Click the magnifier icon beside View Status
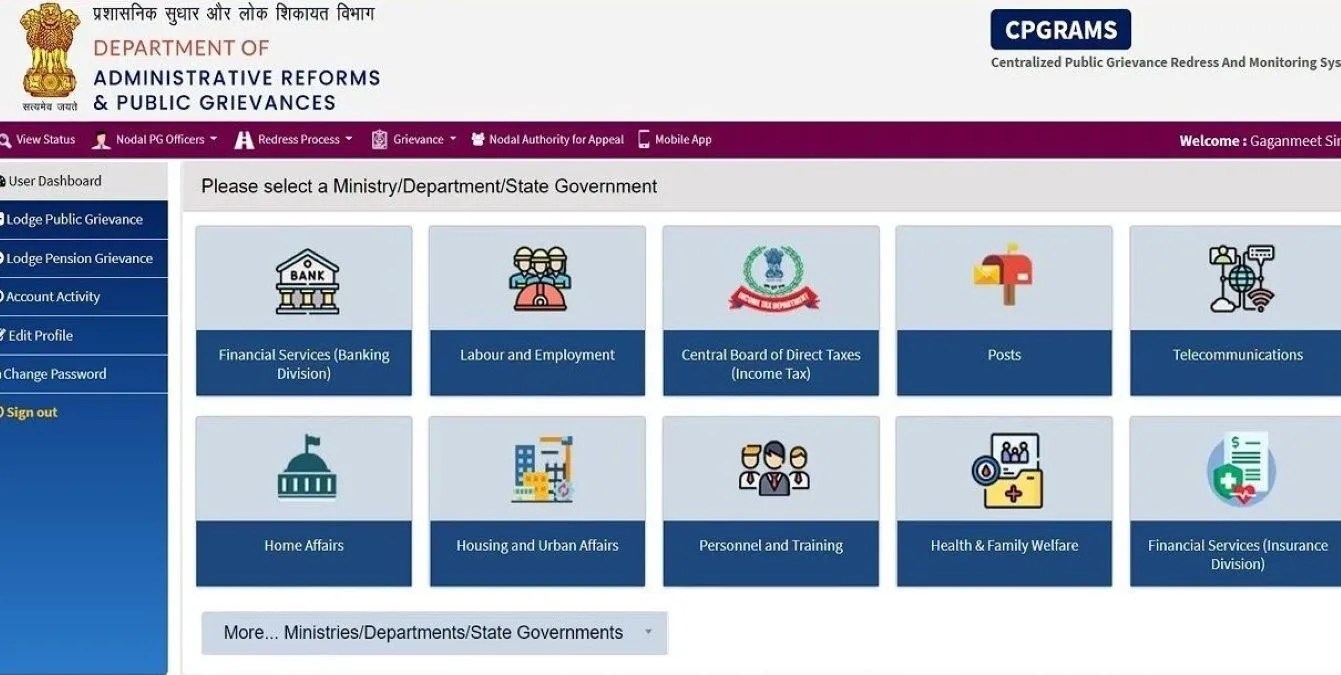1341x675 pixels. (x=5, y=140)
